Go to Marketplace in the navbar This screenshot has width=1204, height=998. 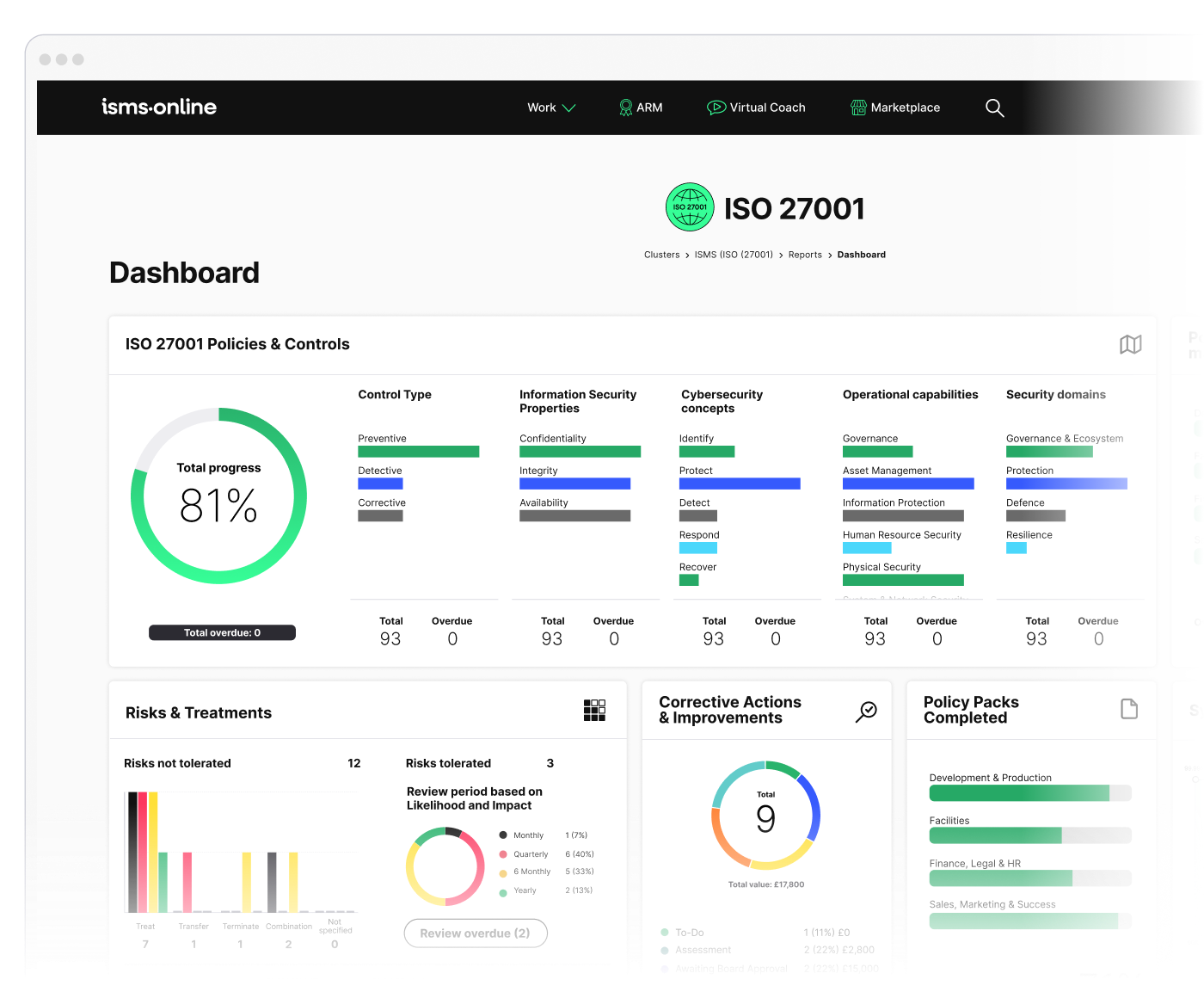(895, 108)
